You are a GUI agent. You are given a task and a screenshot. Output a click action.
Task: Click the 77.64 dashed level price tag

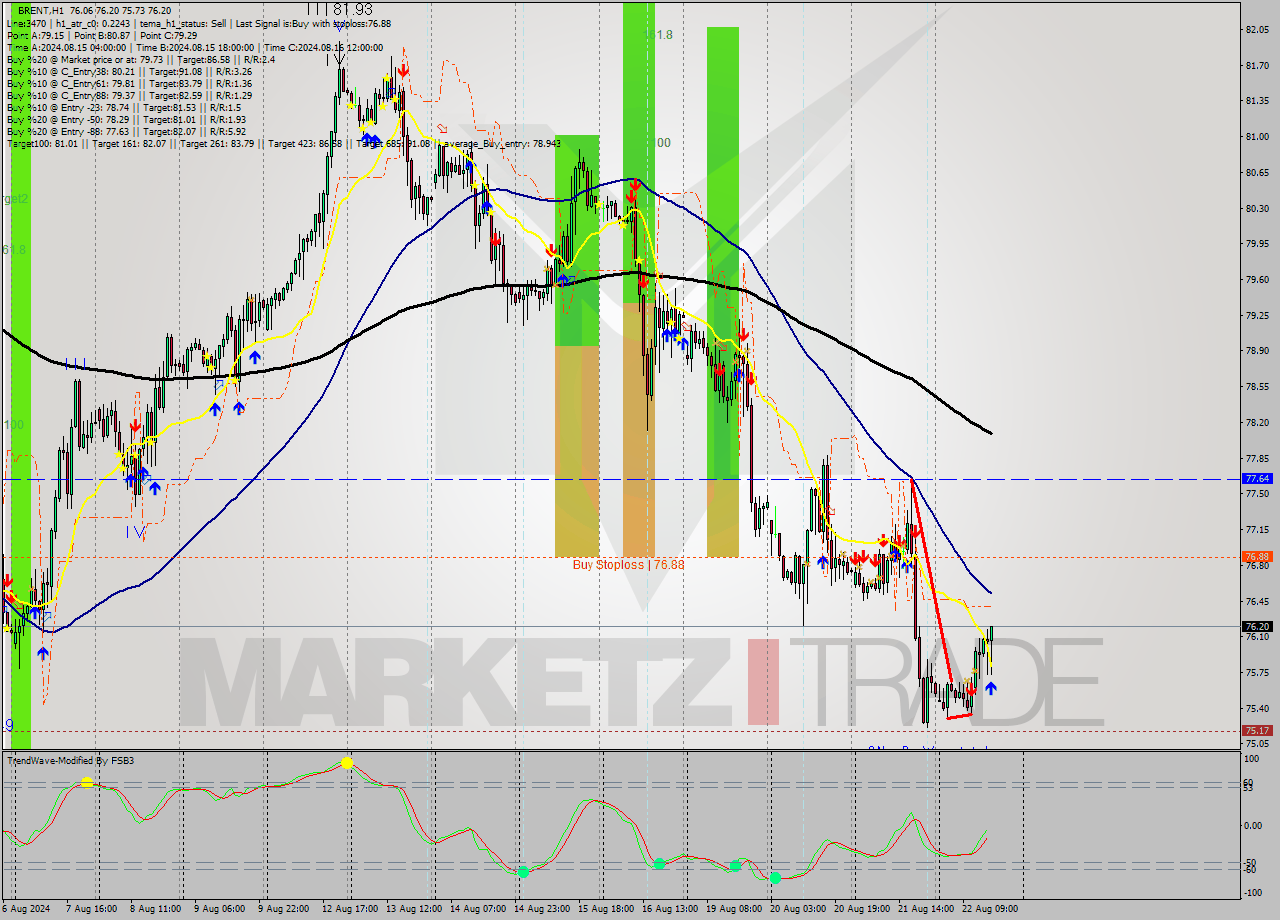(1256, 480)
